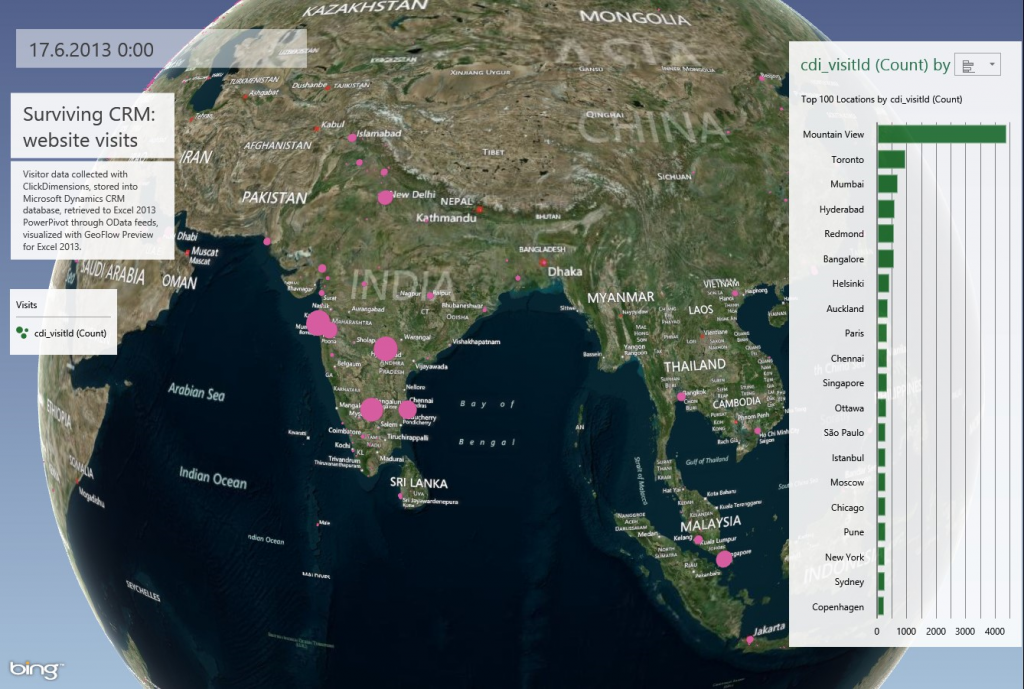Image resolution: width=1024 pixels, height=689 pixels.
Task: Click the '2000' value on chart axis
Action: (x=936, y=632)
